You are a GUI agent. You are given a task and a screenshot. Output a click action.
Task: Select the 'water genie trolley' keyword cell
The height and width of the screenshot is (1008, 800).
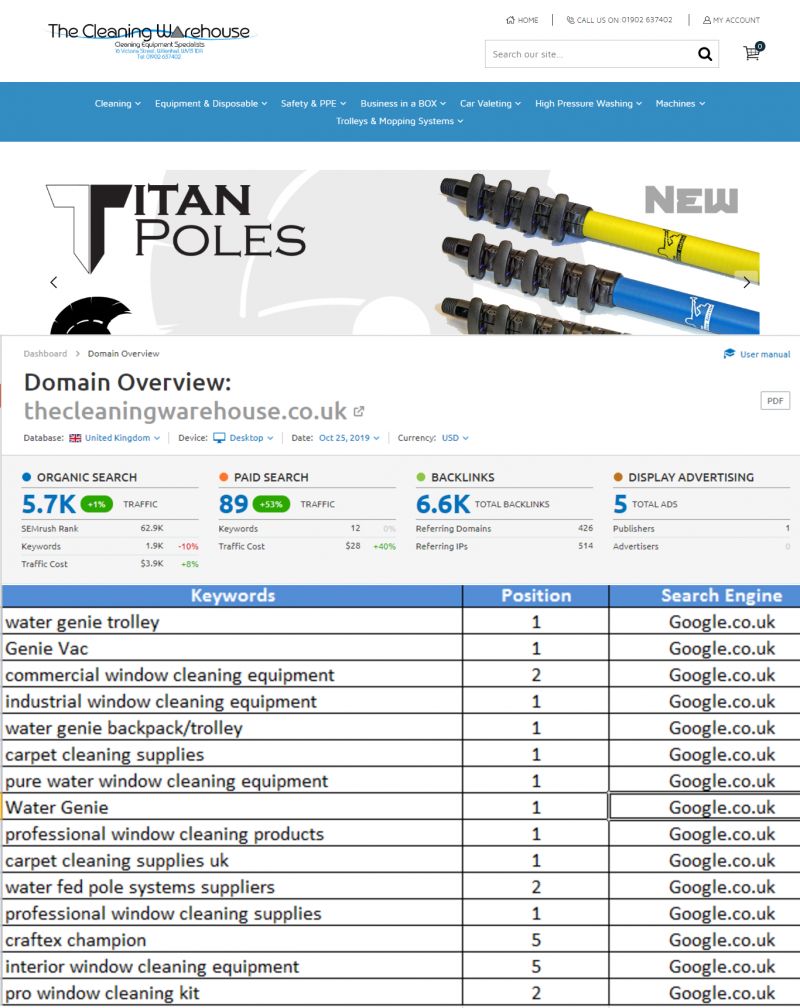233,622
